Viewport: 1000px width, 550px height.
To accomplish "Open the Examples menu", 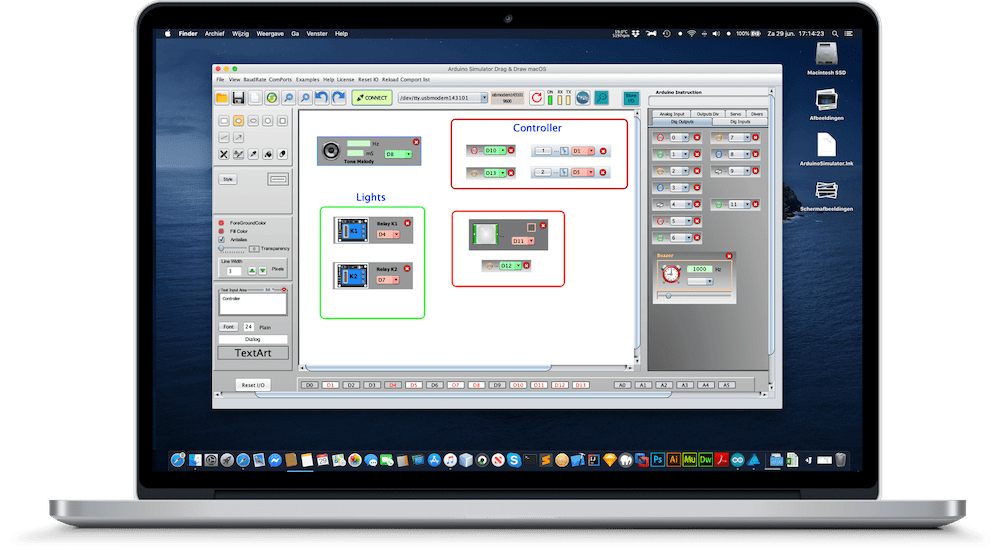I will [x=307, y=80].
